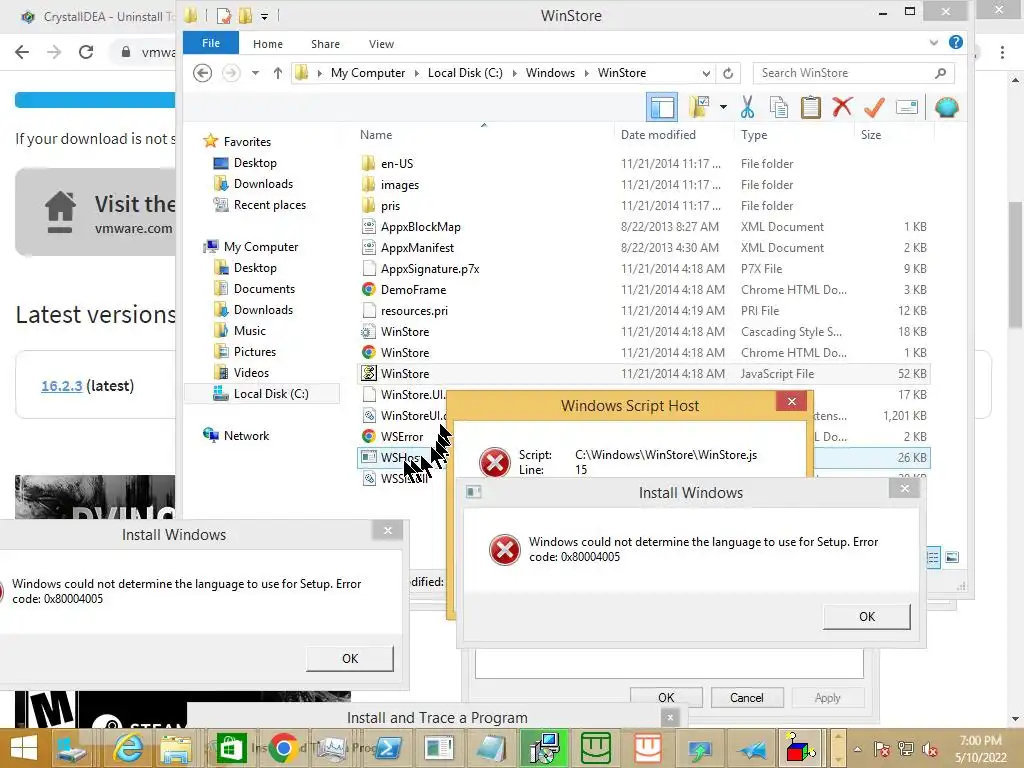The width and height of the screenshot is (1024, 768).
Task: Expand the My Computer breadcrumb arrow
Action: tap(417, 73)
